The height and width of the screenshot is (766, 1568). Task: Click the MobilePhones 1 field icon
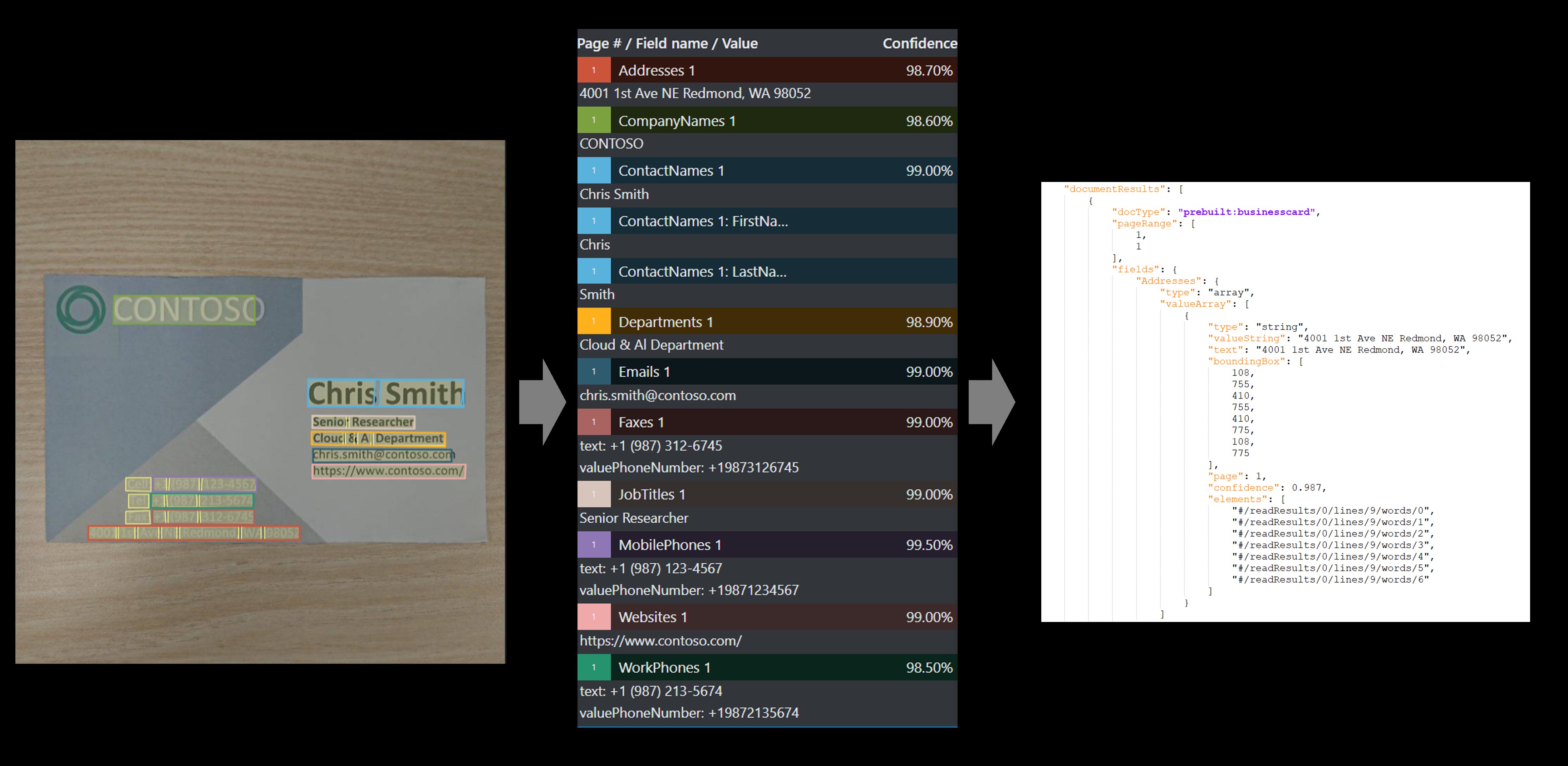[x=591, y=545]
